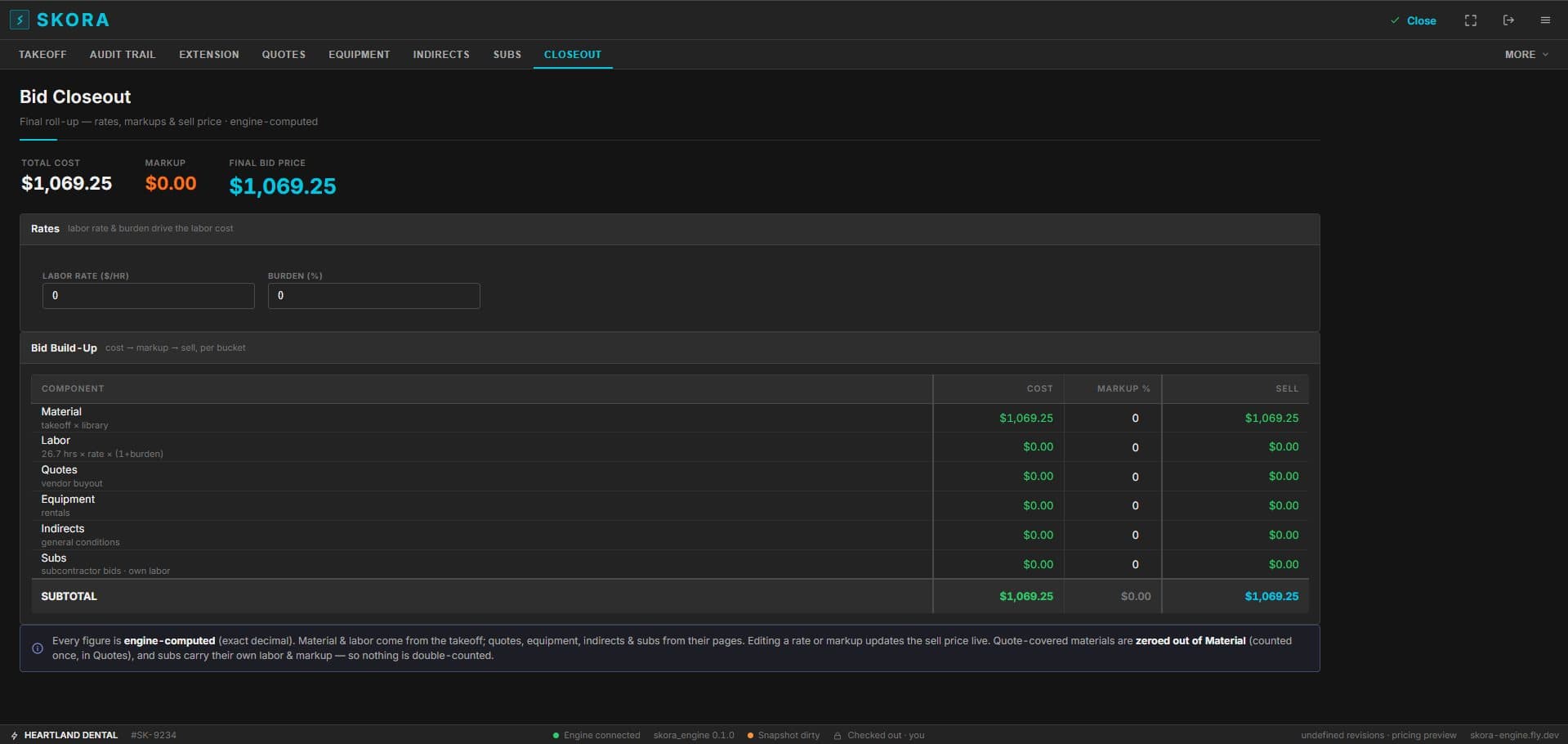This screenshot has width=1568, height=744.
Task: Edit the Indirects markup % field
Action: [x=1113, y=536]
